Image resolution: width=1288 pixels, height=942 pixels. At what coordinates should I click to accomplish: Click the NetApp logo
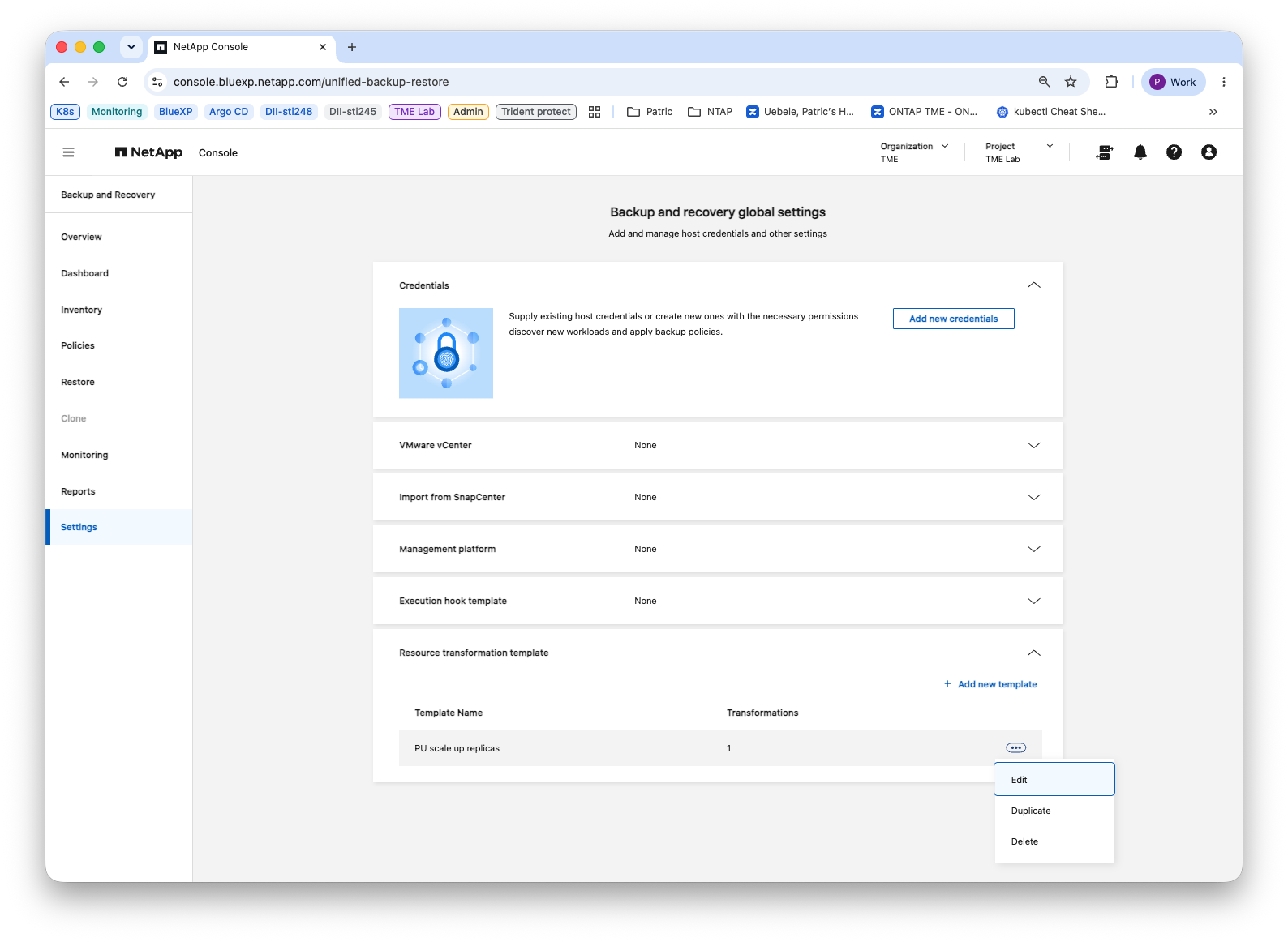pyautogui.click(x=148, y=152)
